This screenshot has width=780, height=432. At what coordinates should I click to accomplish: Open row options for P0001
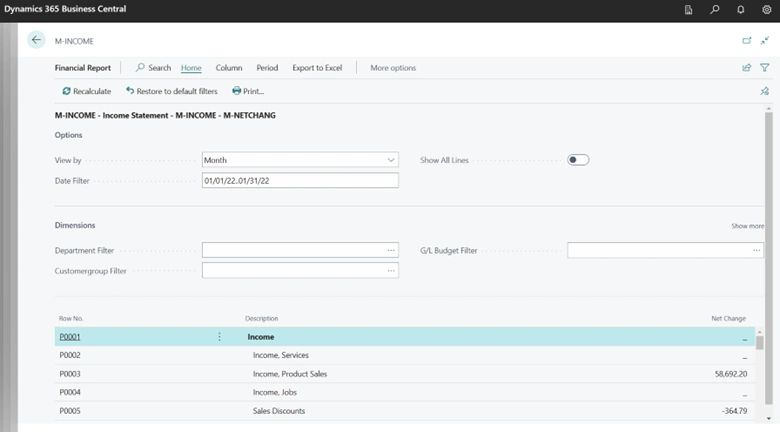click(x=219, y=337)
